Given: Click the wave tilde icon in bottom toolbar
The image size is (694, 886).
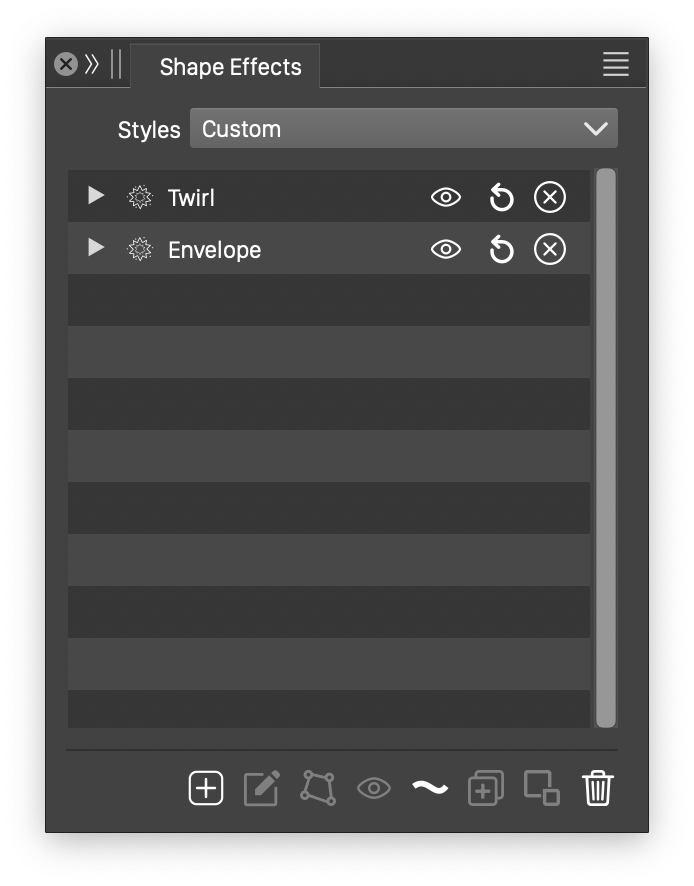Looking at the screenshot, I should pos(430,788).
